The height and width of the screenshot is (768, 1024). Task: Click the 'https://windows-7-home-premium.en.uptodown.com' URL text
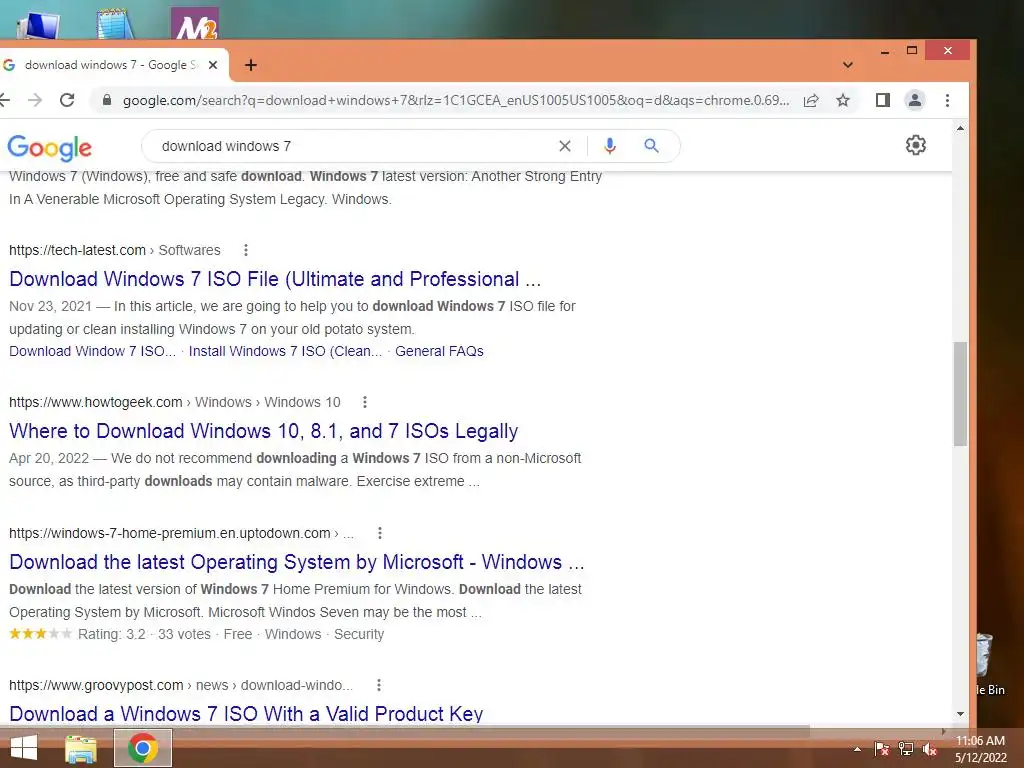[170, 534]
